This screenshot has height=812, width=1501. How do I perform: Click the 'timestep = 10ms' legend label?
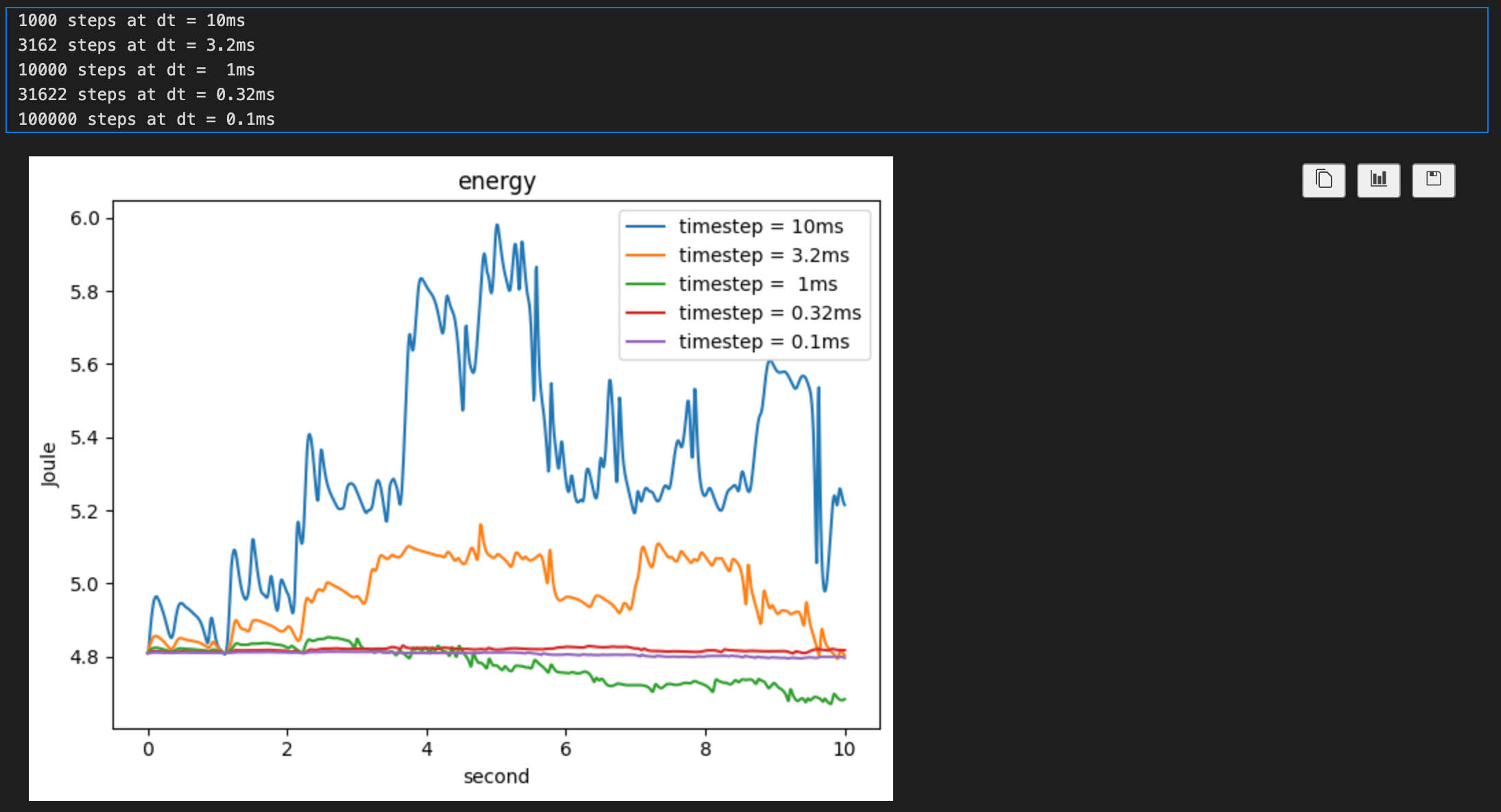[x=761, y=226]
